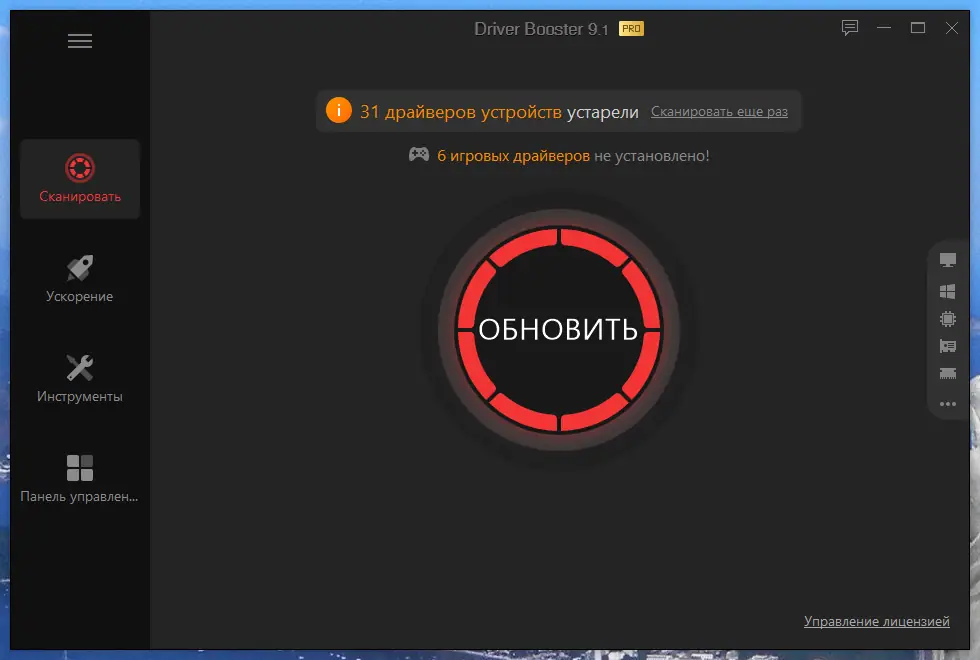This screenshot has height=660, width=980.
Task: View RAM details via the memory icon
Action: [x=948, y=374]
